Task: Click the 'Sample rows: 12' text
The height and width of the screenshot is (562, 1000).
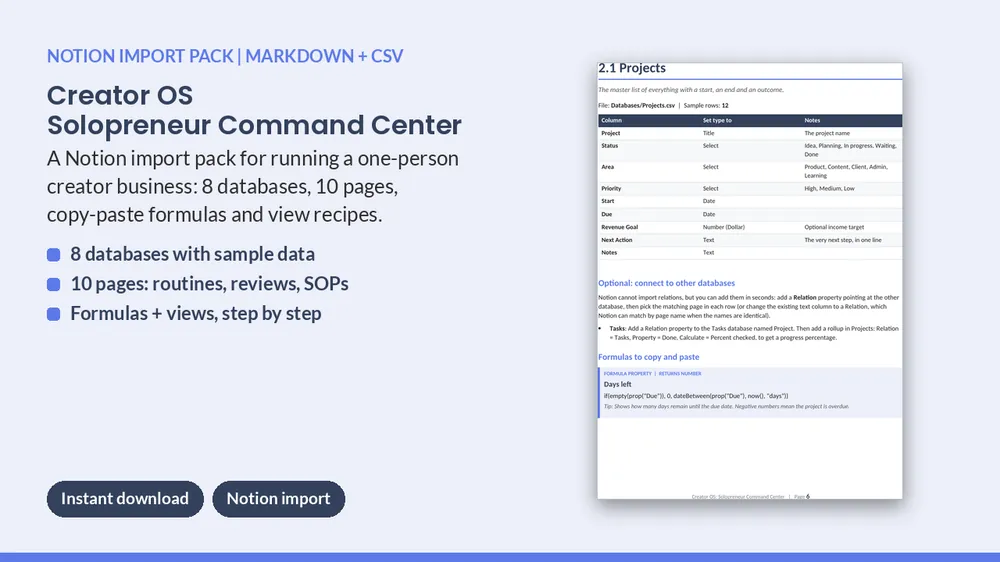Action: pyautogui.click(x=706, y=105)
